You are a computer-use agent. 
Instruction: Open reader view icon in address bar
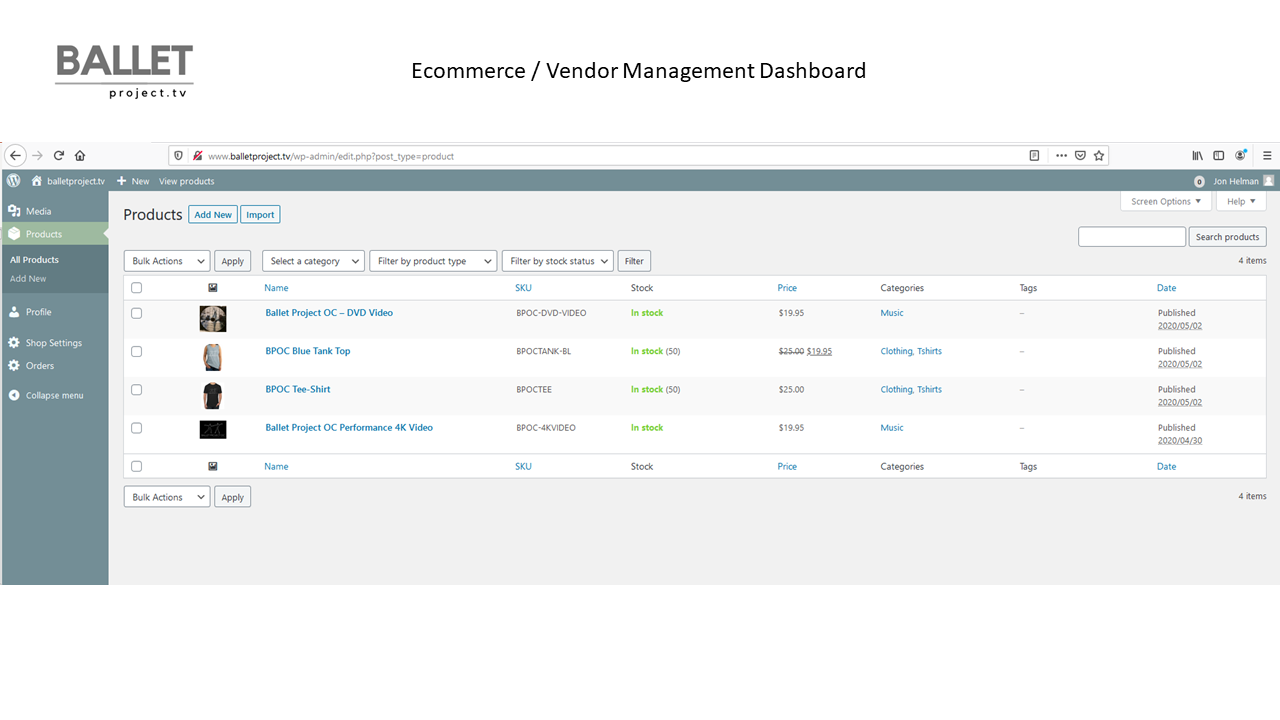(1034, 156)
